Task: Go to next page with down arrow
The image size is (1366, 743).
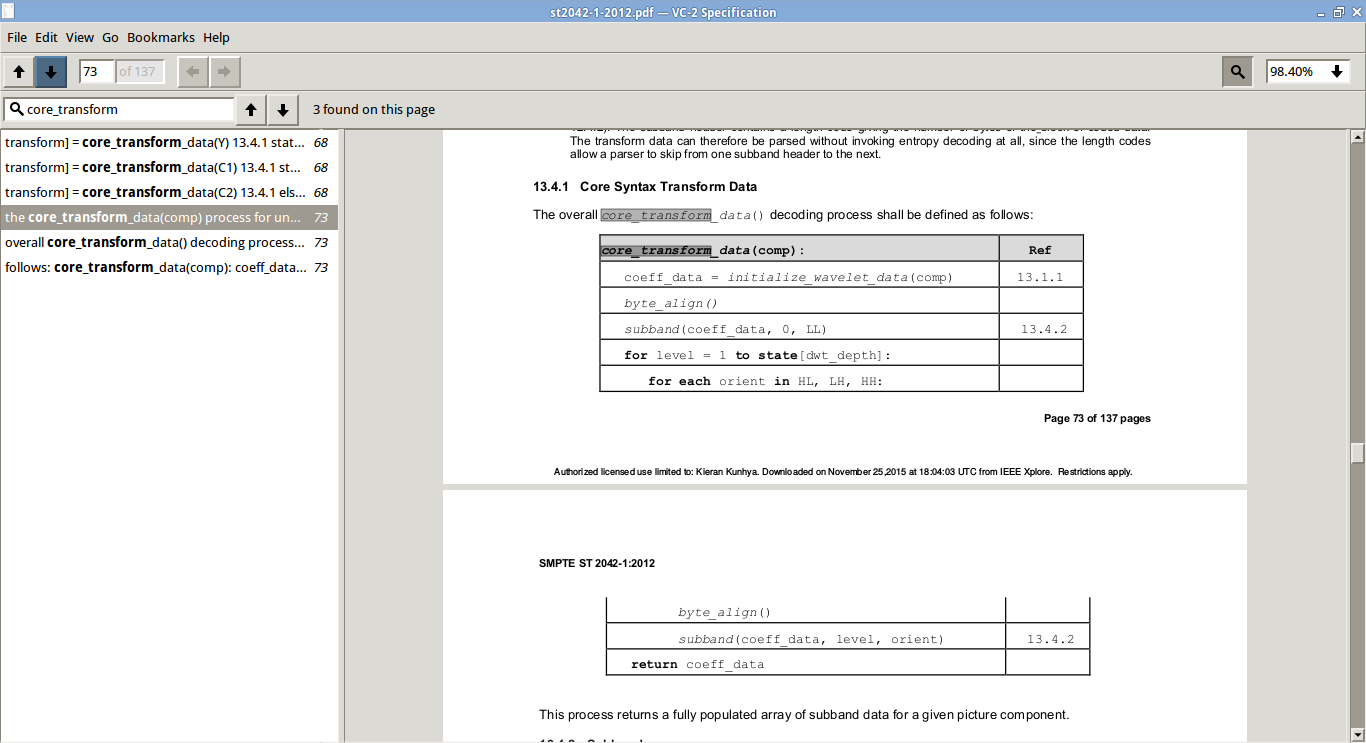Action: coord(51,72)
